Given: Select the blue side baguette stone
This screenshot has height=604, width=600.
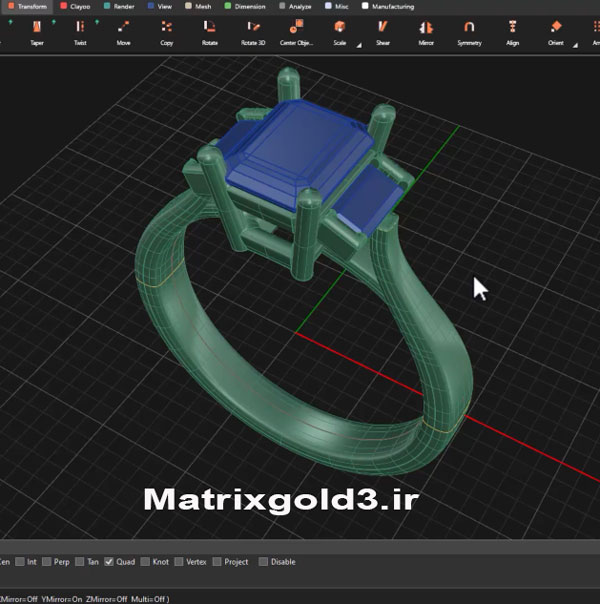Looking at the screenshot, I should [x=368, y=198].
